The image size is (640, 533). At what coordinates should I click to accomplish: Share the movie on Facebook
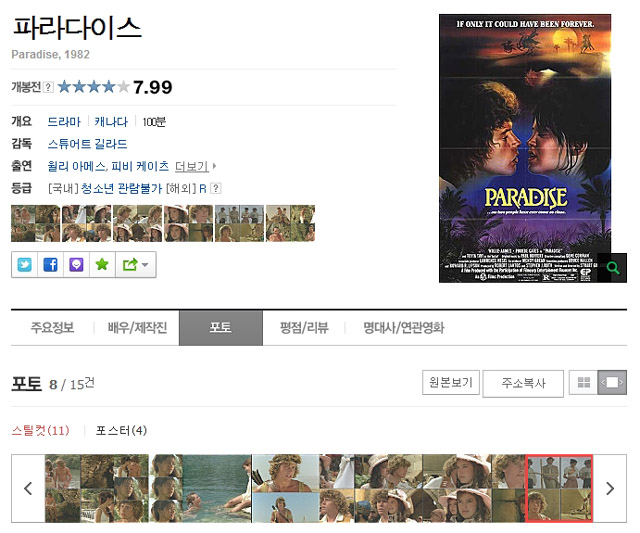50,265
